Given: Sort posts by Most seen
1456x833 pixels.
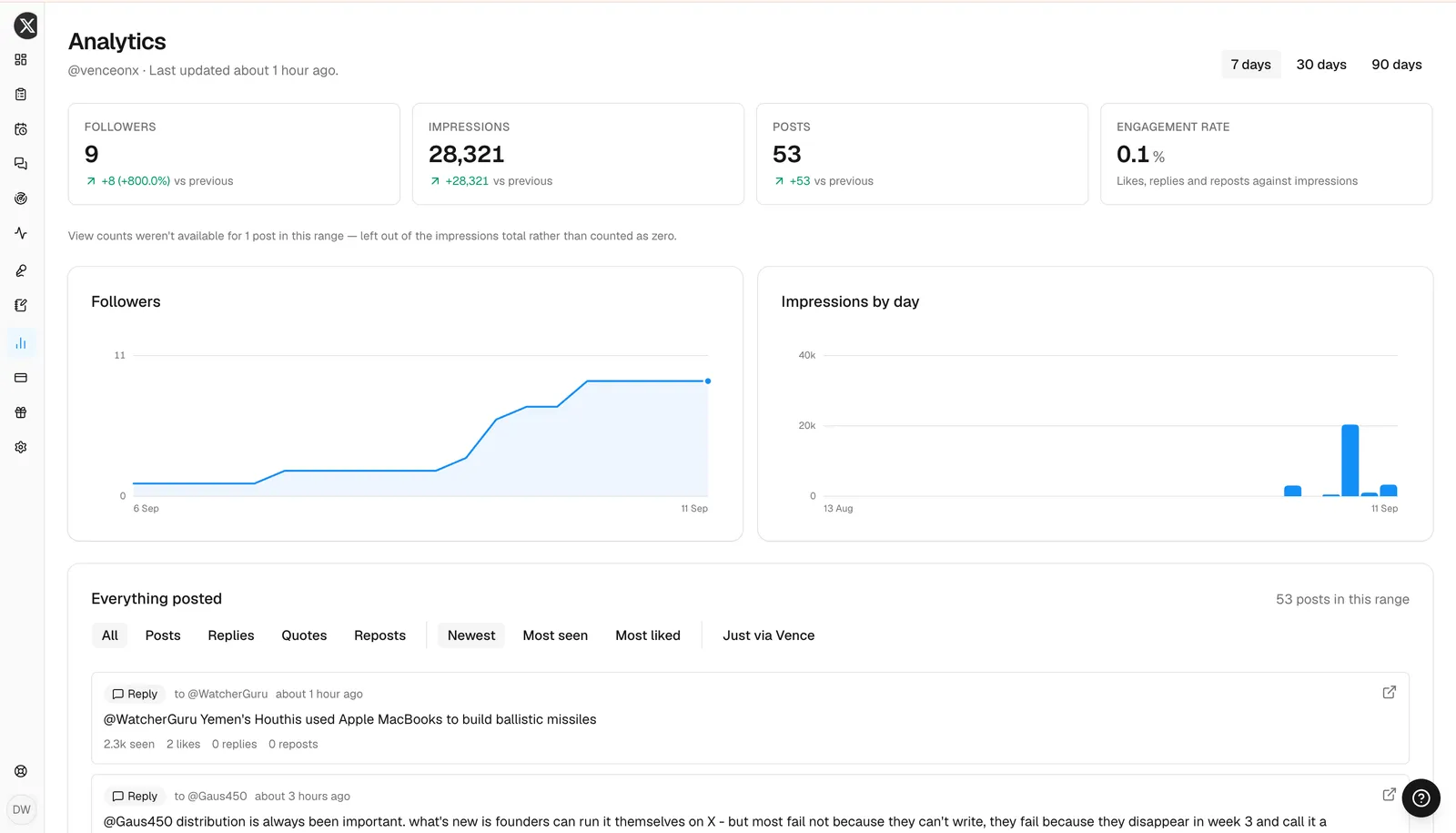Looking at the screenshot, I should (x=555, y=635).
